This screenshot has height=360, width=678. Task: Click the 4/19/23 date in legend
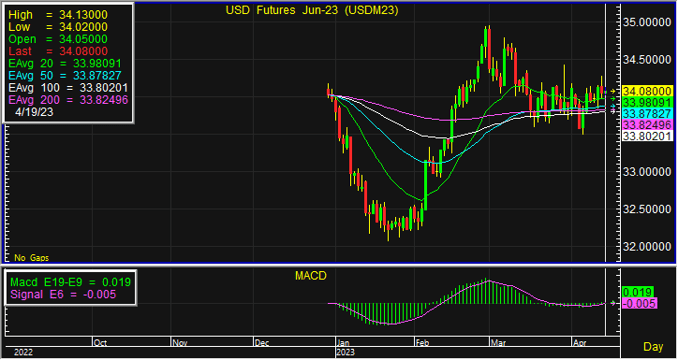tap(34, 112)
